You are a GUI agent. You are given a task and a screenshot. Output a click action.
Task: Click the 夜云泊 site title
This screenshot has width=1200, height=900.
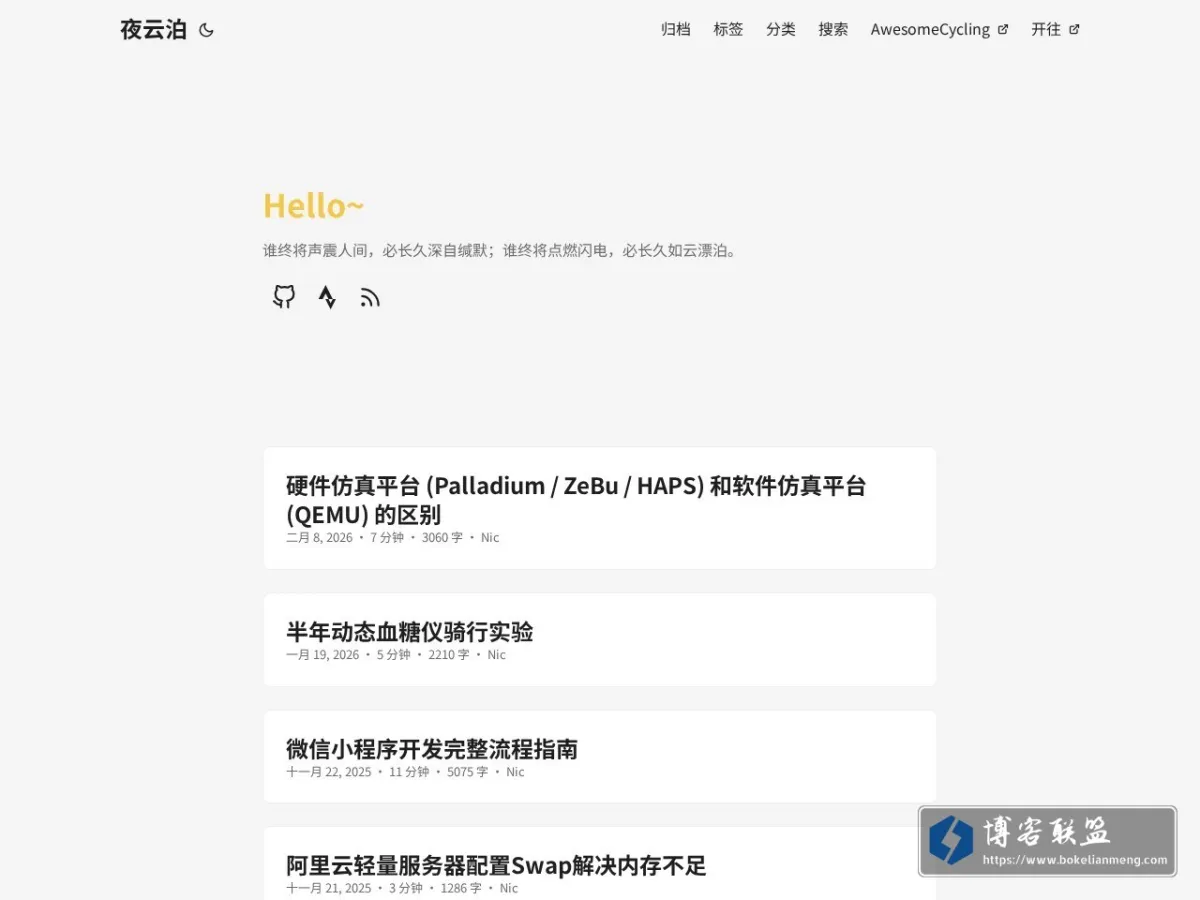coord(153,30)
